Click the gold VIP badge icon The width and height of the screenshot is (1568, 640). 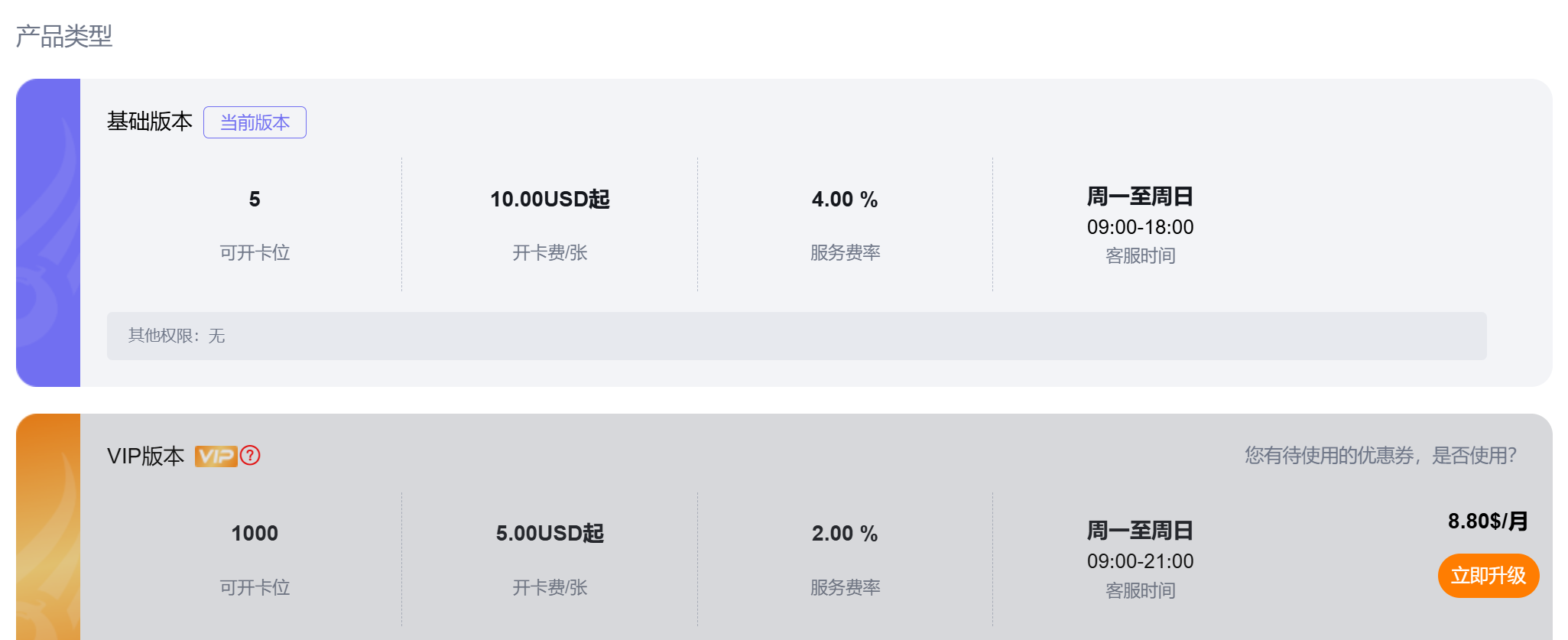(216, 456)
